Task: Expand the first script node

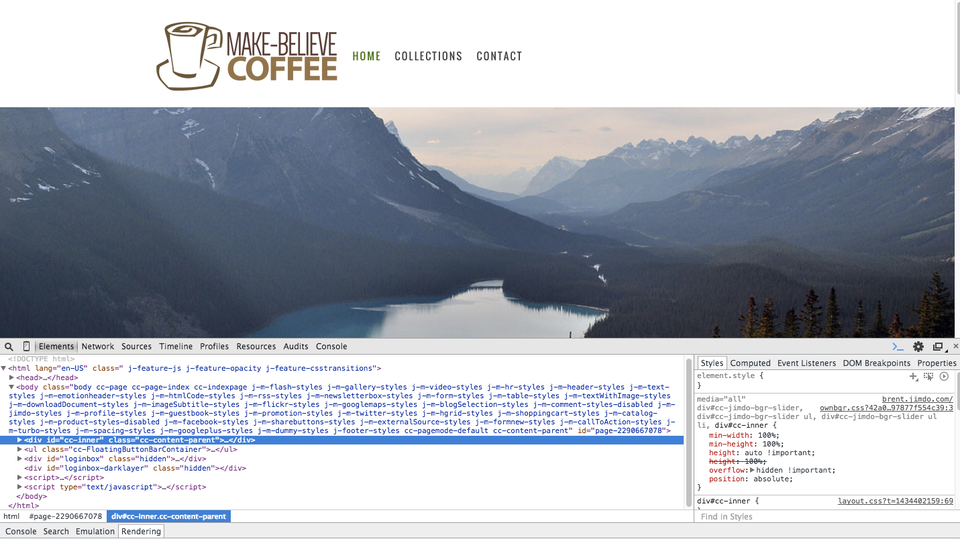Action: point(20,477)
